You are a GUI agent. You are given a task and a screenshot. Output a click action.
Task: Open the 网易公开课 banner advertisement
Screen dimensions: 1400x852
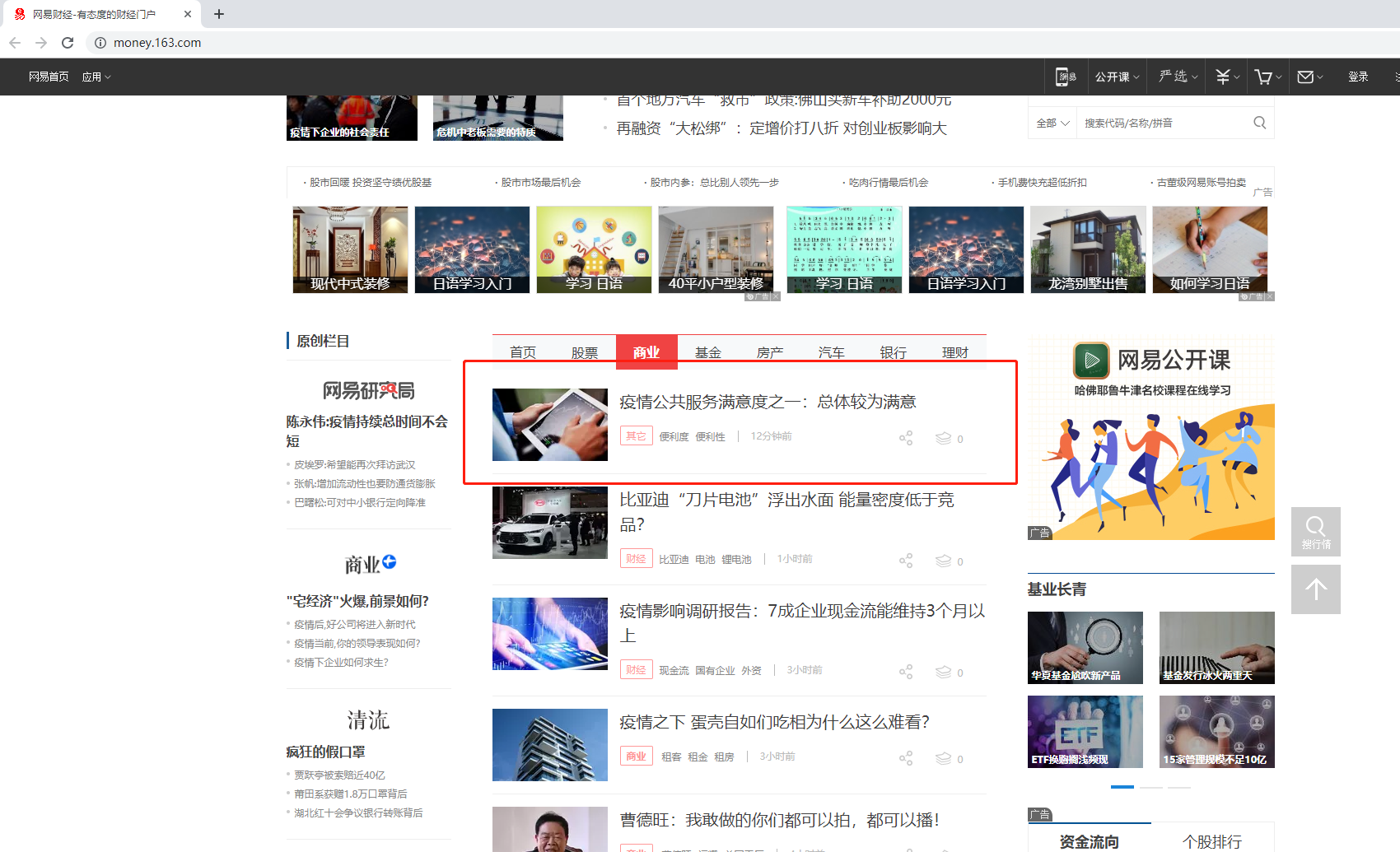pos(1151,438)
